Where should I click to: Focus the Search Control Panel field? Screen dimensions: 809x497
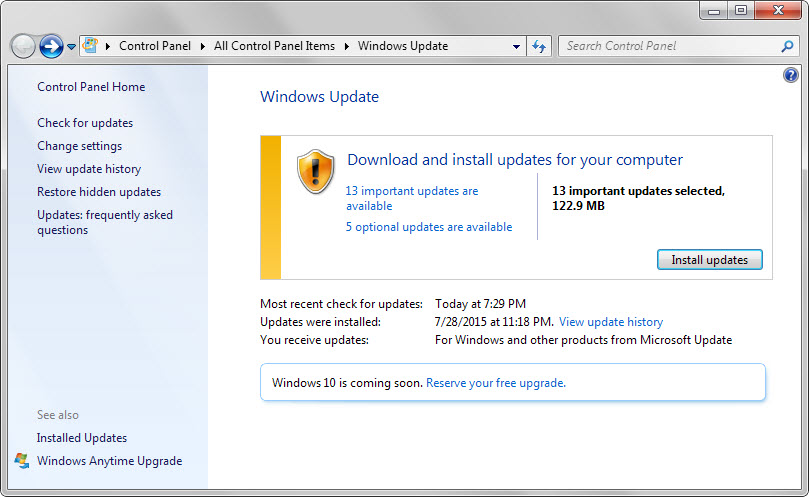(677, 46)
